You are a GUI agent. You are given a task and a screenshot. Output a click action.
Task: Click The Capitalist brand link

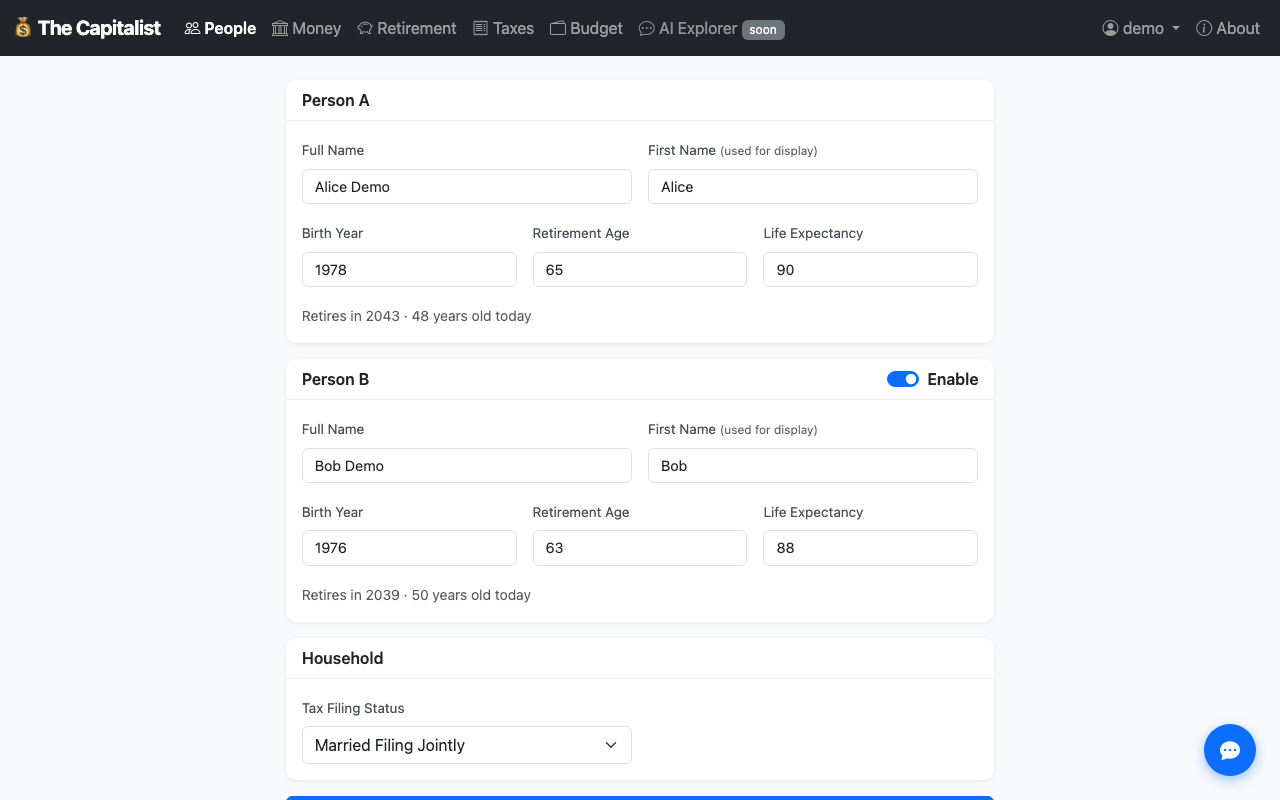[99, 28]
